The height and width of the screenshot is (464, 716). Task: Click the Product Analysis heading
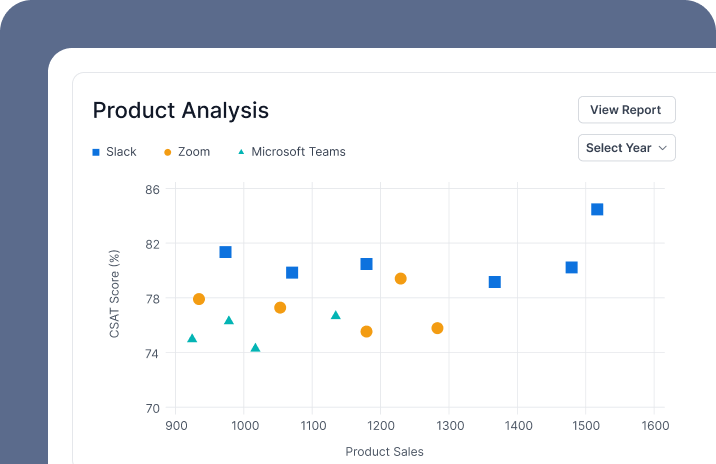(181, 110)
